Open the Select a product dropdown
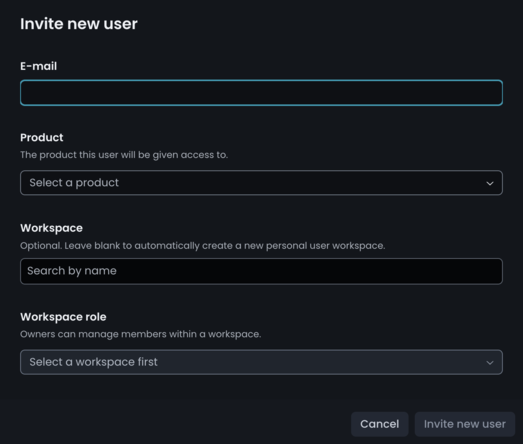This screenshot has width=523, height=444. 262,183
